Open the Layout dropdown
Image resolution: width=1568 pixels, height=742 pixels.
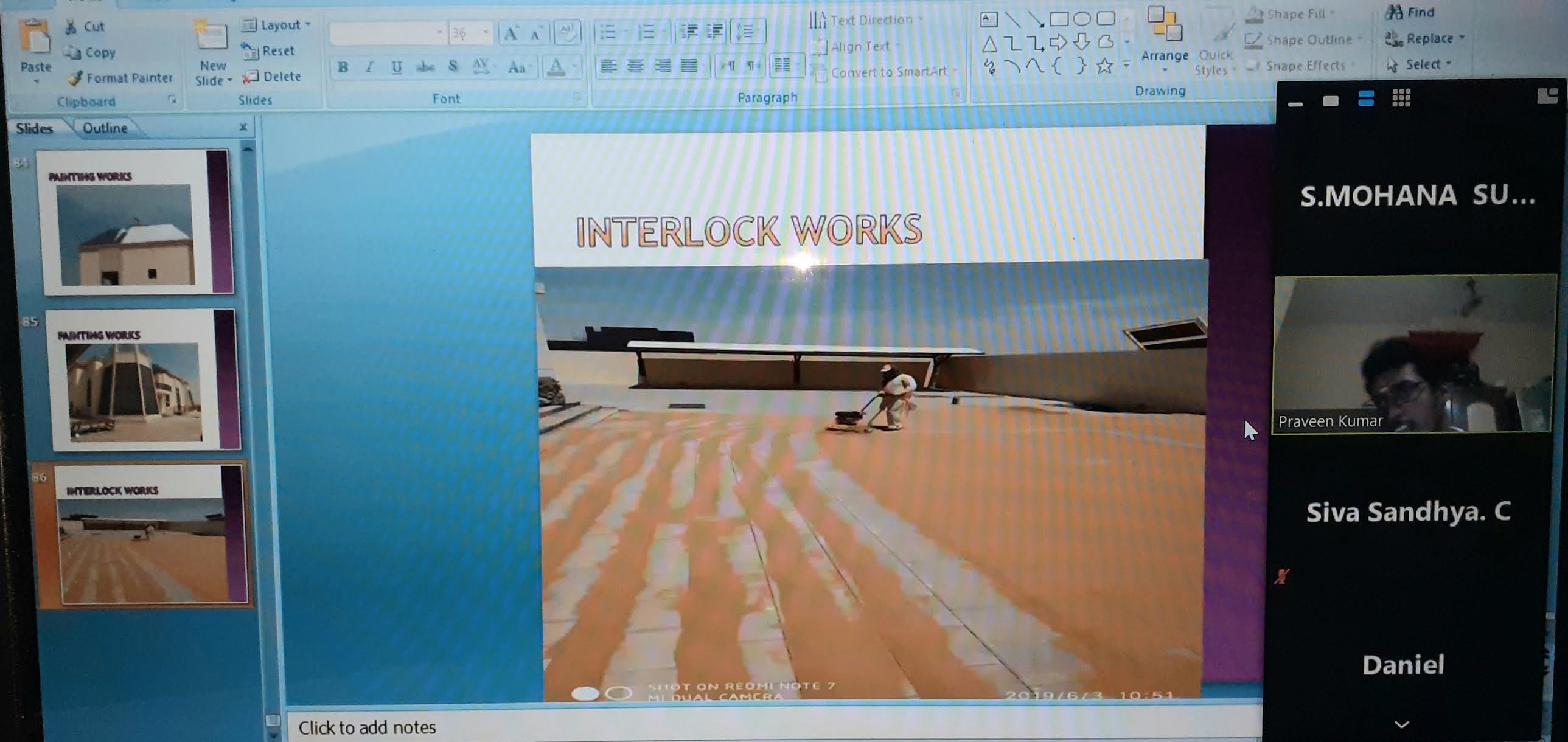[277, 25]
